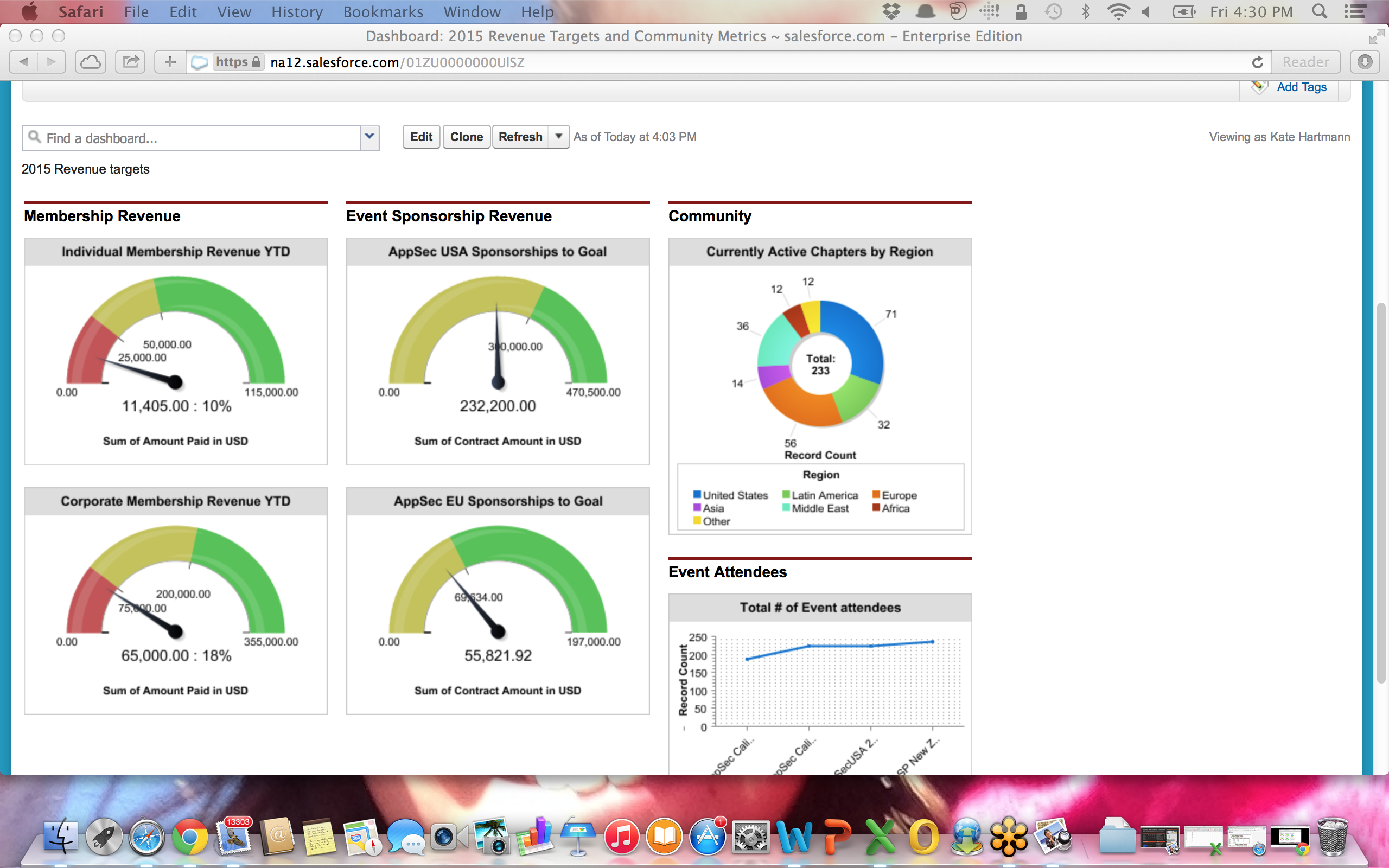This screenshot has width=1389, height=868.
Task: Click the Clone button
Action: pyautogui.click(x=466, y=137)
